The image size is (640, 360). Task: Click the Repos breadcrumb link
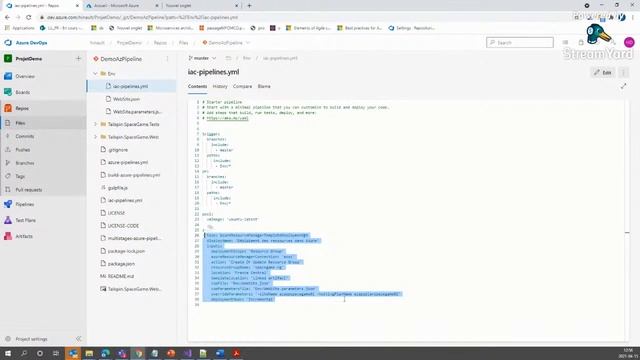point(160,42)
